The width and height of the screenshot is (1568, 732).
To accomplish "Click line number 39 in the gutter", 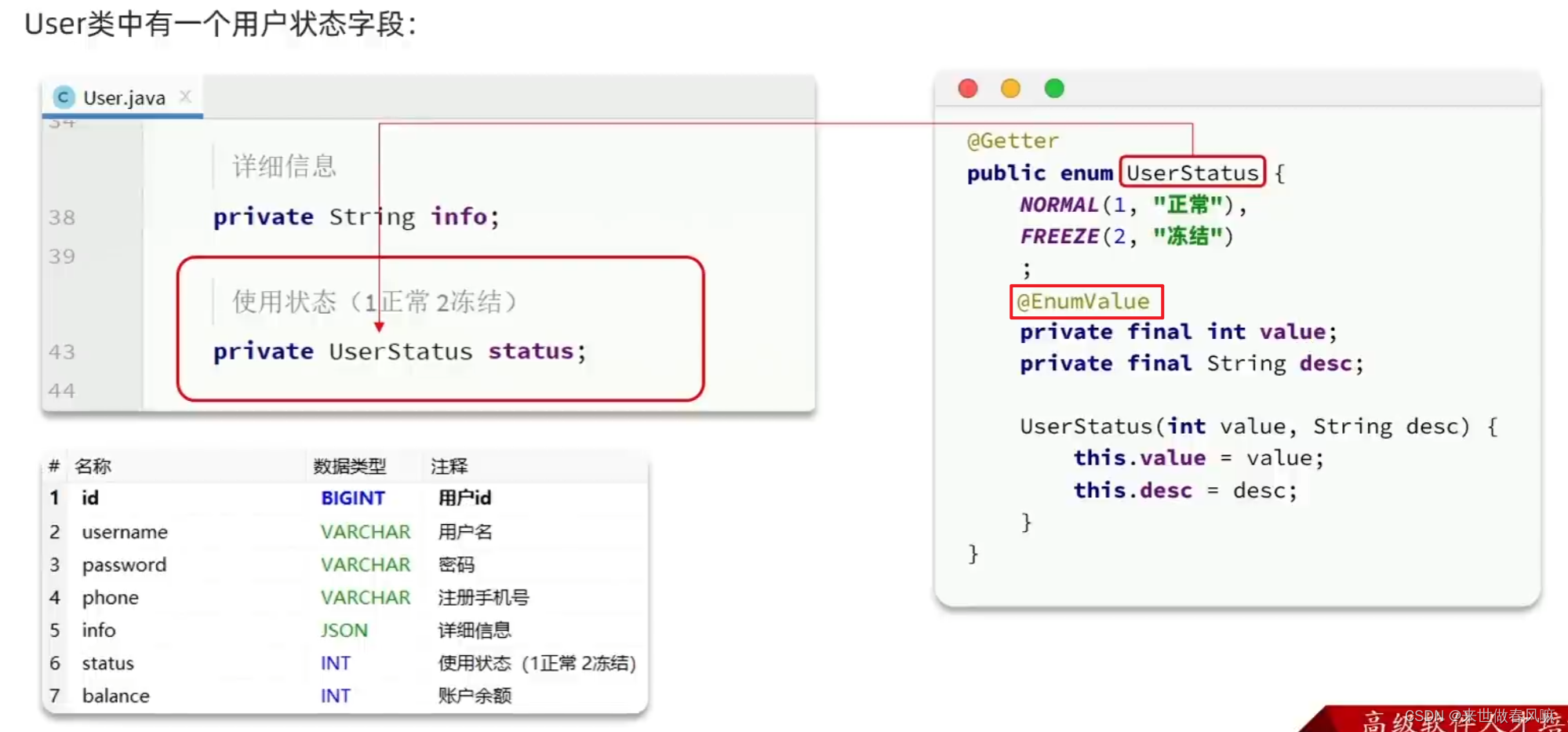I will point(62,257).
